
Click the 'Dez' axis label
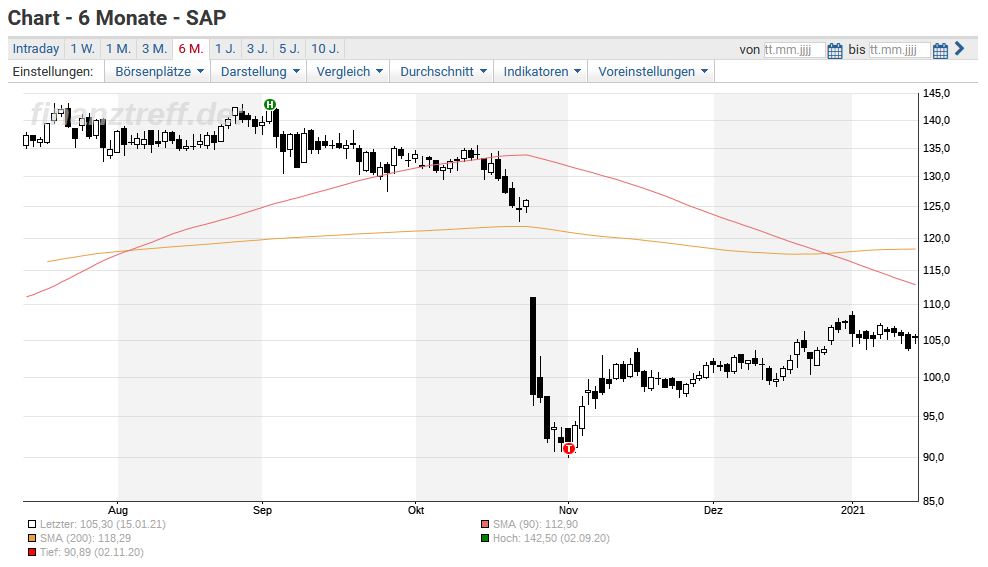click(x=713, y=510)
